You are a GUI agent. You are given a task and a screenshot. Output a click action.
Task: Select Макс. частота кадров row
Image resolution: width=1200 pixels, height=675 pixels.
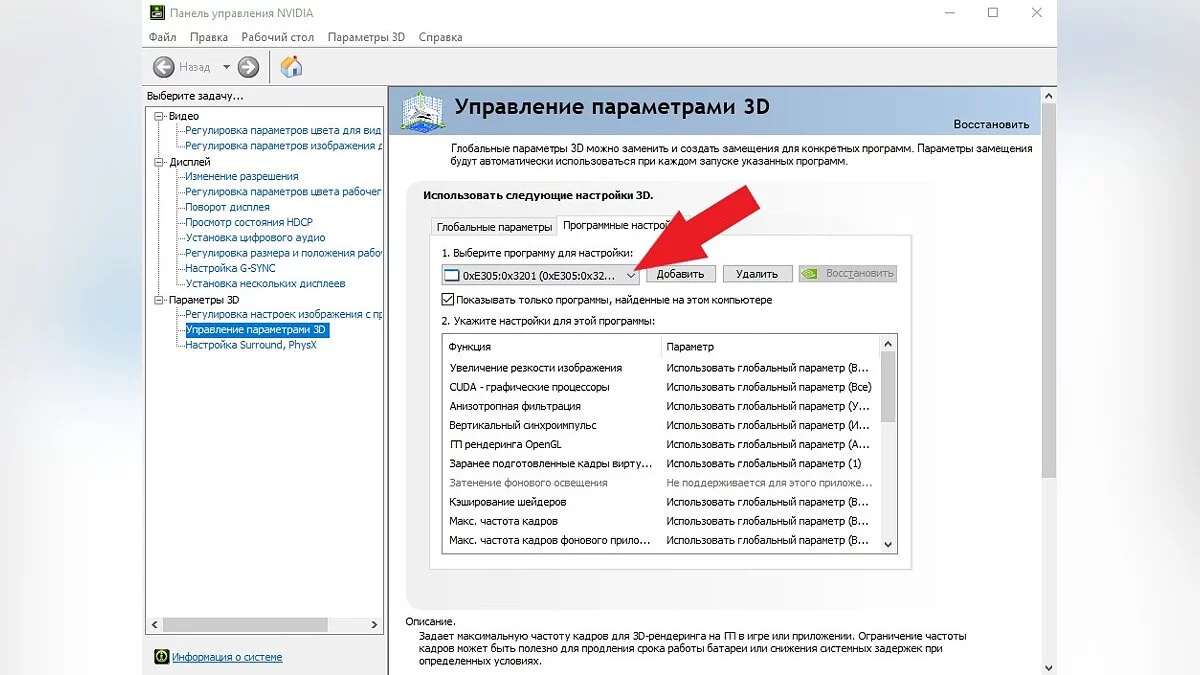pos(661,521)
